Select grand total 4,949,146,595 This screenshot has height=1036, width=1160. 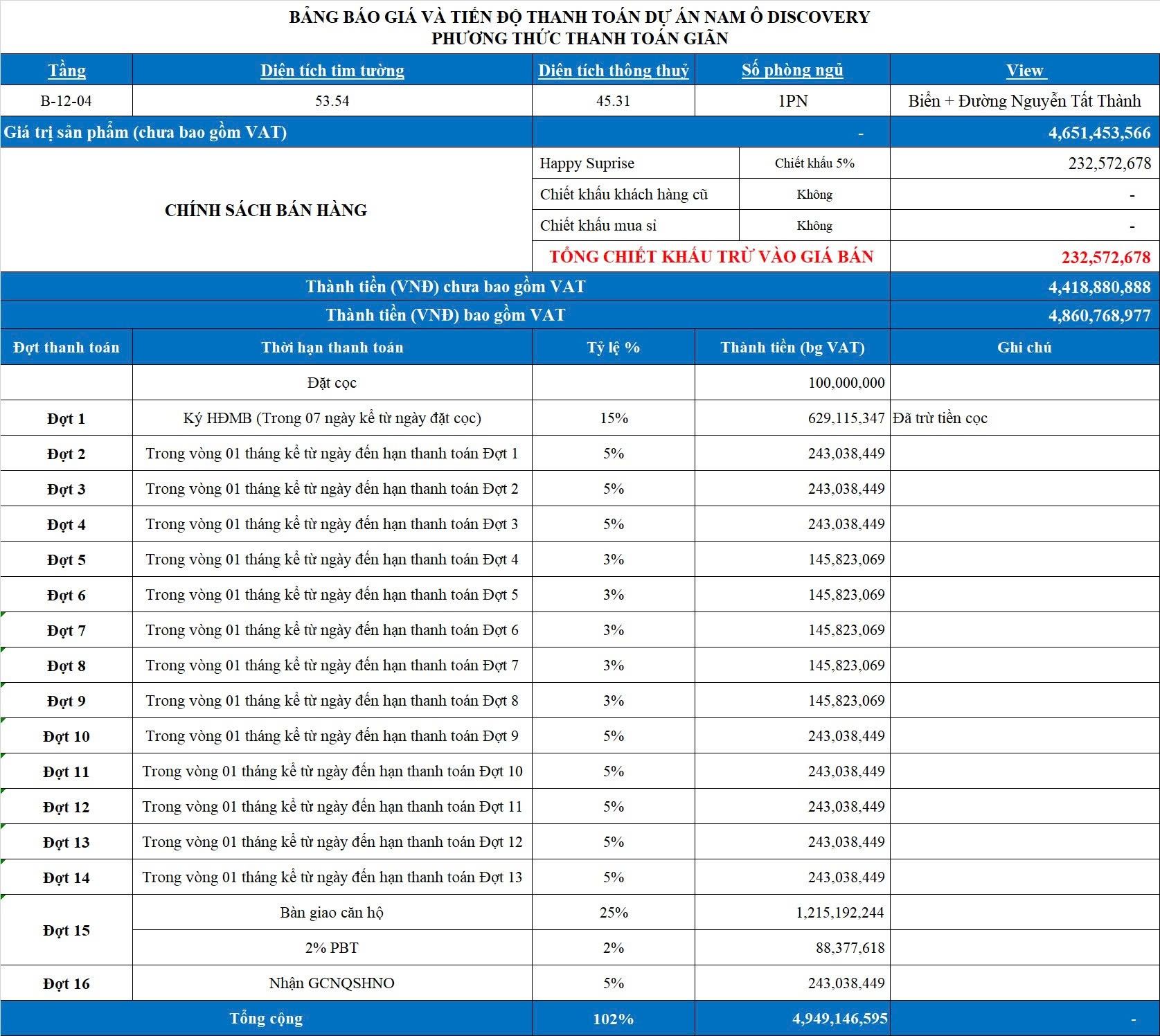tap(792, 1019)
